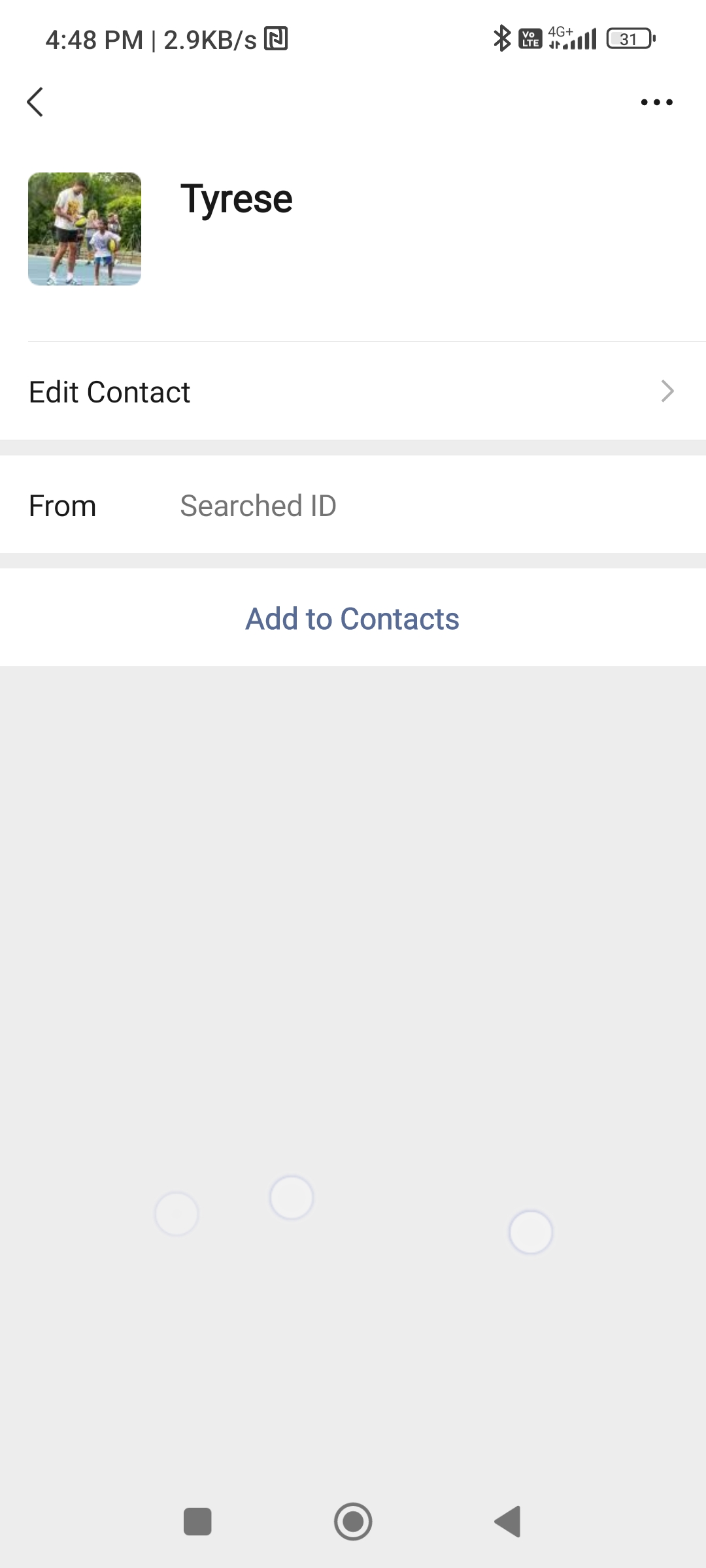Image resolution: width=706 pixels, height=1568 pixels.
Task: Tap the signal strength bars
Action: 578,42
